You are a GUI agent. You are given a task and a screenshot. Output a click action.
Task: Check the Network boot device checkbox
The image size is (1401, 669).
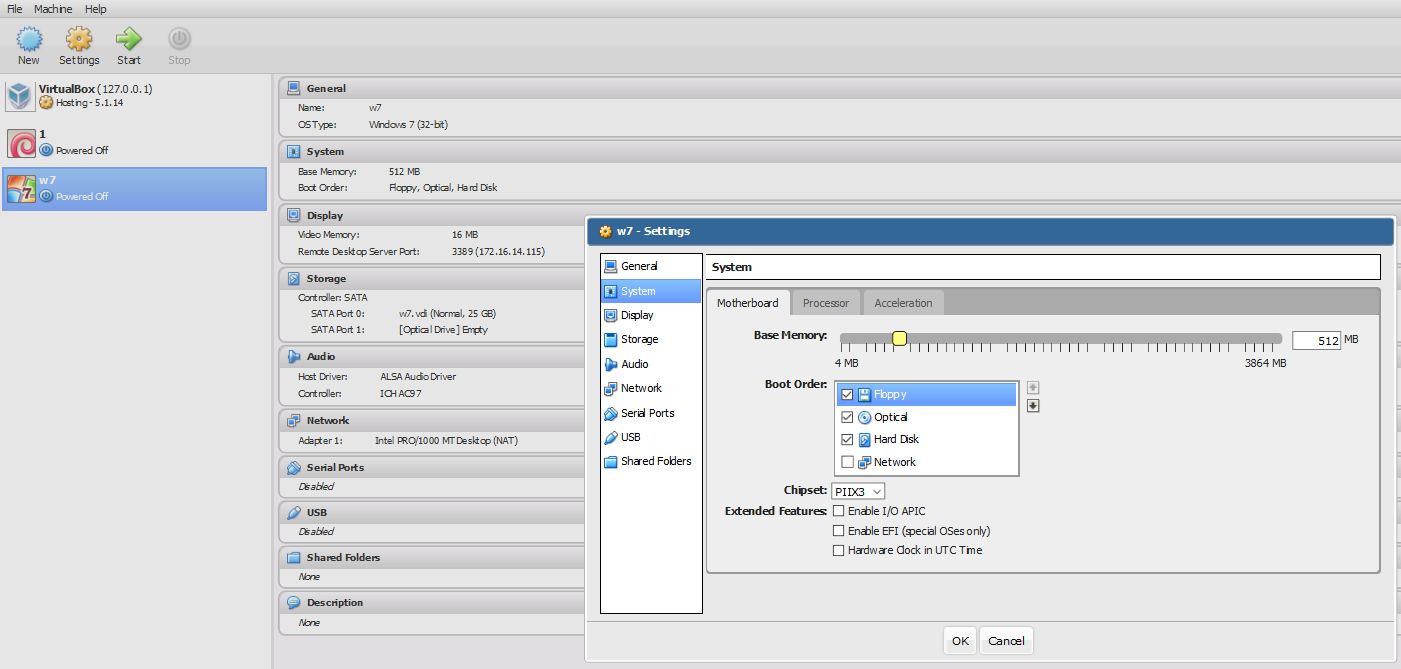tap(847, 462)
